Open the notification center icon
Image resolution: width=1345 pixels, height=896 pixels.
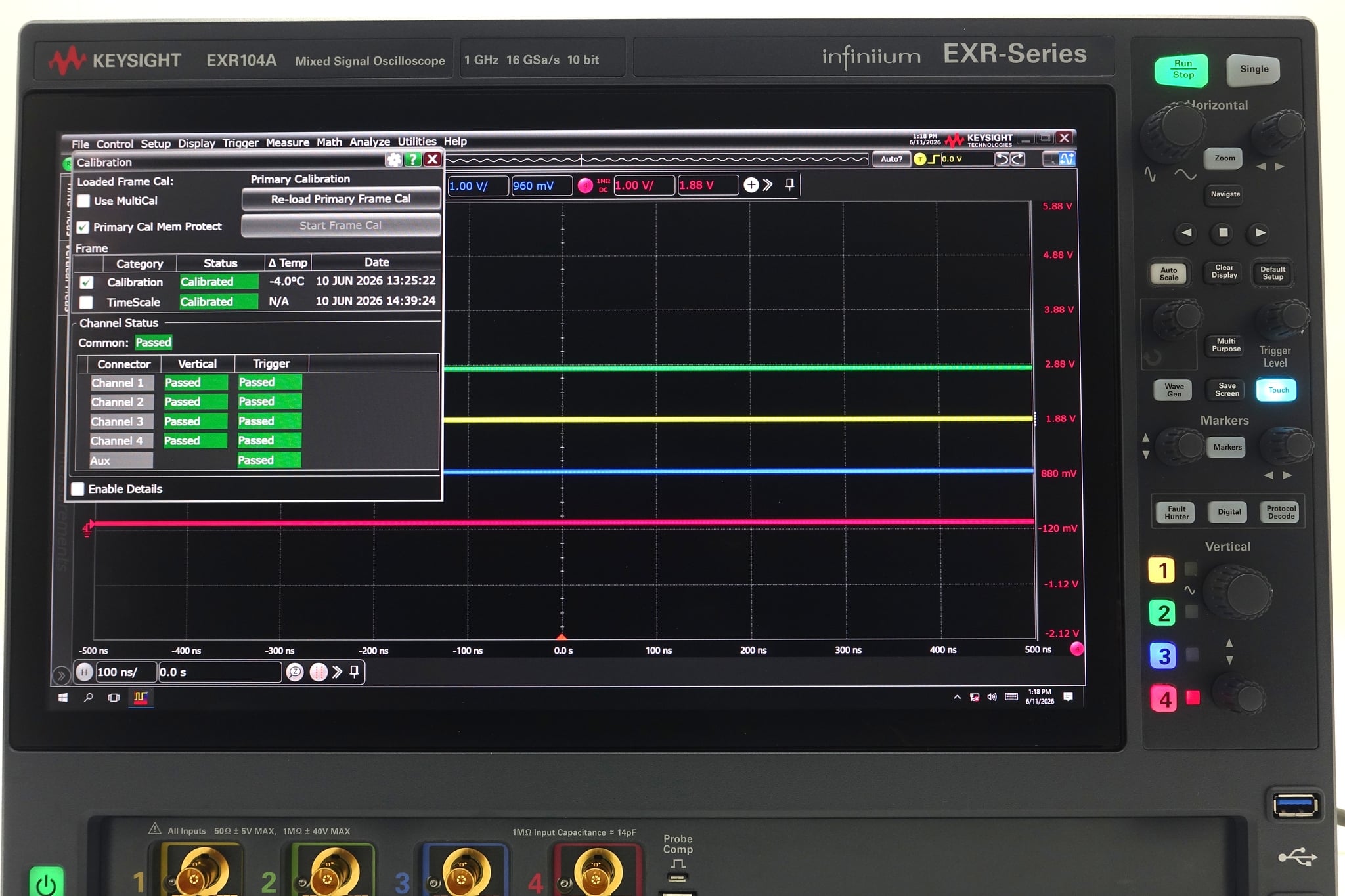pyautogui.click(x=1068, y=696)
